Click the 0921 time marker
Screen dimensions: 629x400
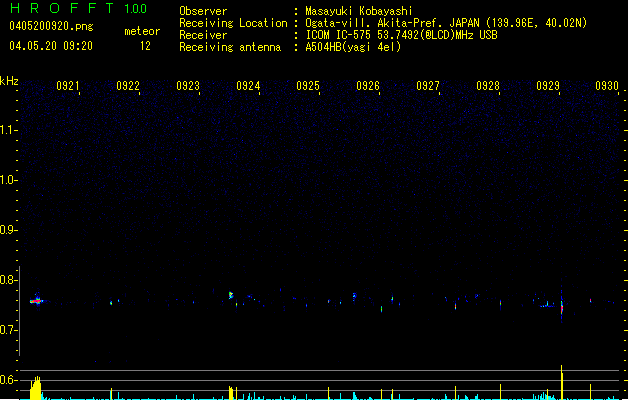[x=67, y=86]
